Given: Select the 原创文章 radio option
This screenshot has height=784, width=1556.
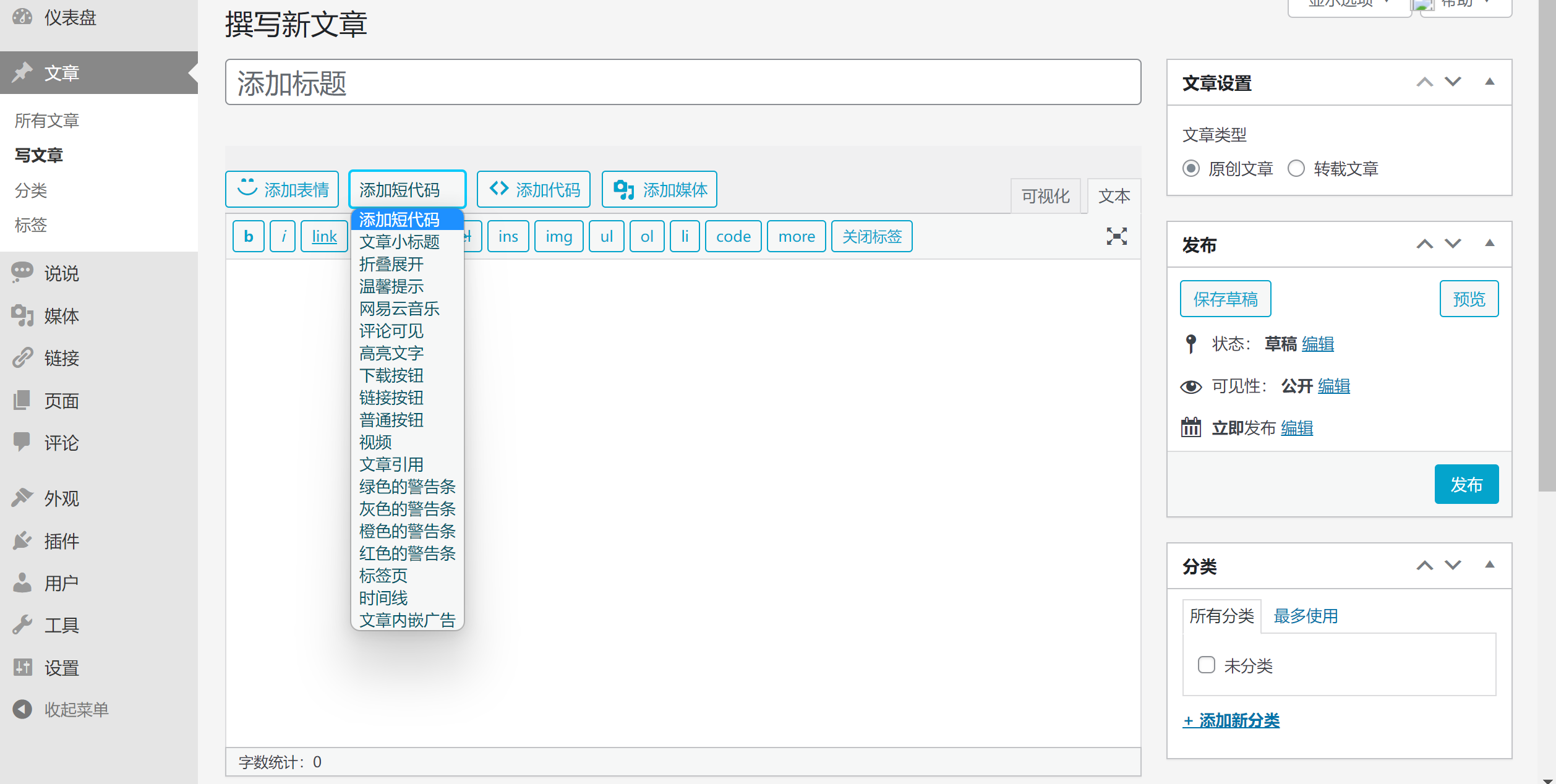Looking at the screenshot, I should click(x=1191, y=168).
